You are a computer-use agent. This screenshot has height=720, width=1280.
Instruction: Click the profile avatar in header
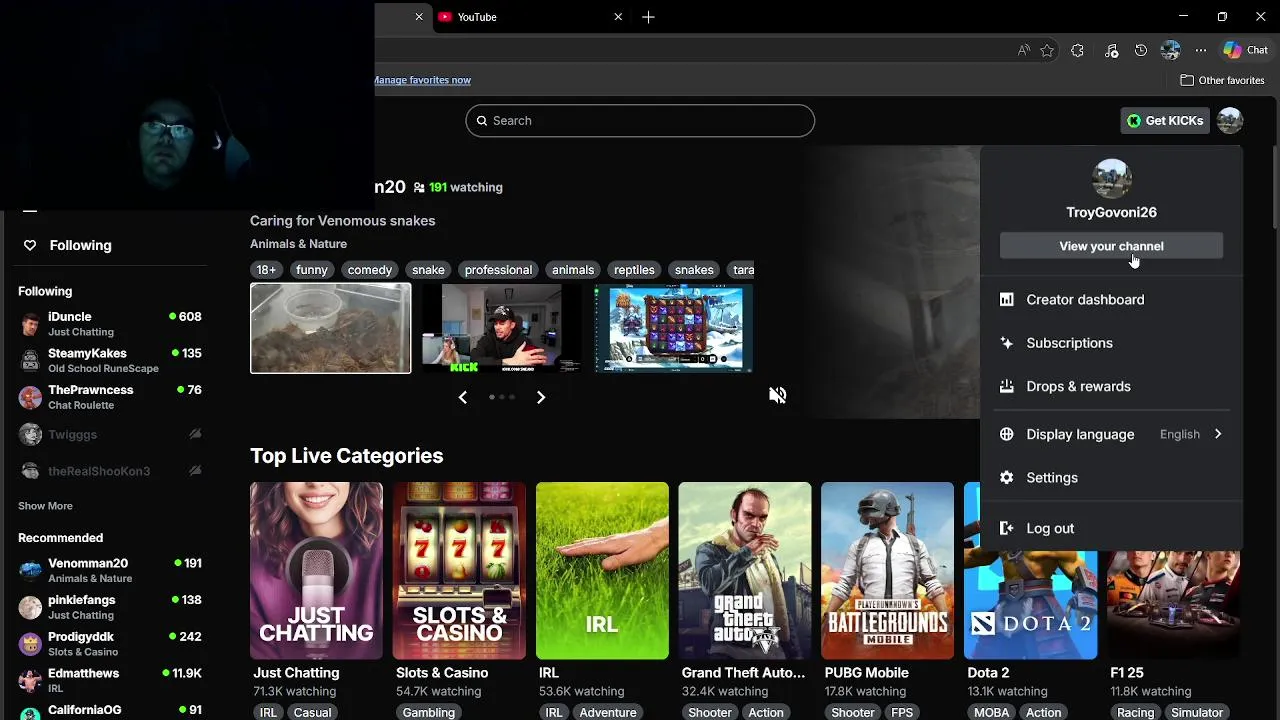point(1230,121)
